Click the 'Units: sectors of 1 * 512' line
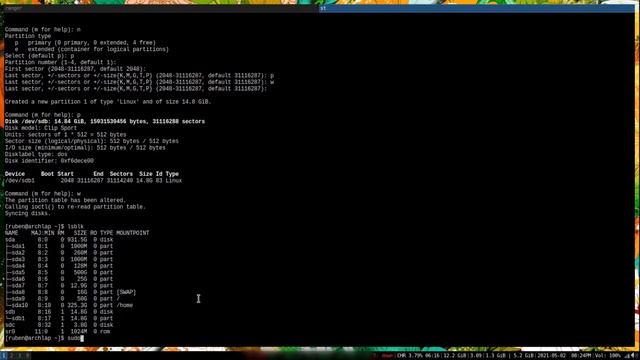Screen dimensions: 640x360 pos(65,135)
